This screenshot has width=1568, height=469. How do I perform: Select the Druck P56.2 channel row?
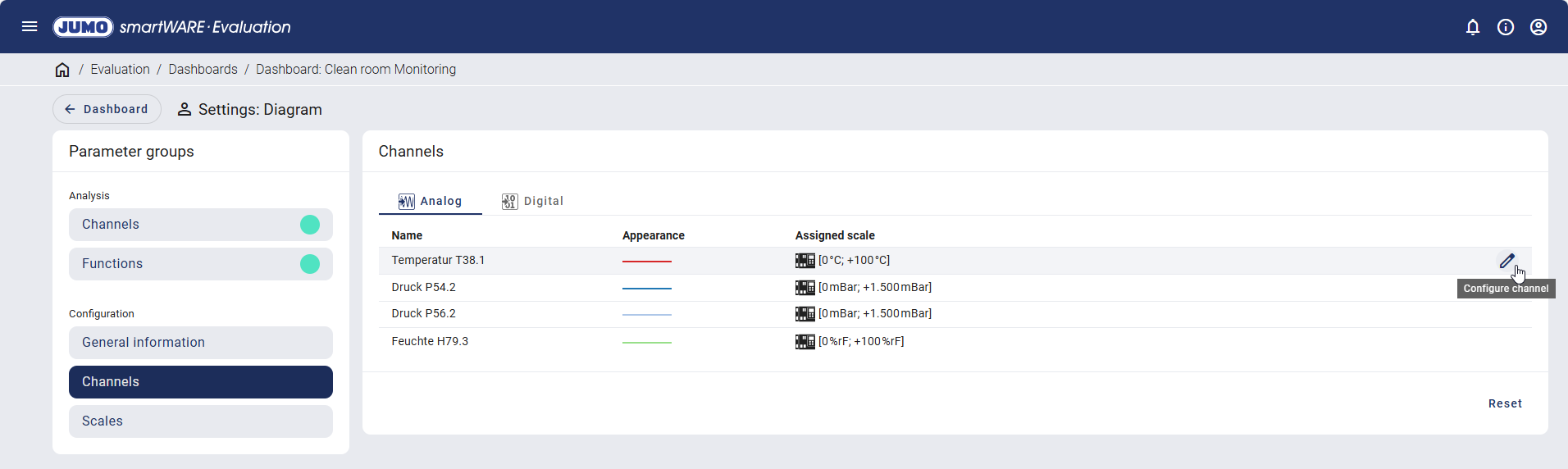pos(424,314)
